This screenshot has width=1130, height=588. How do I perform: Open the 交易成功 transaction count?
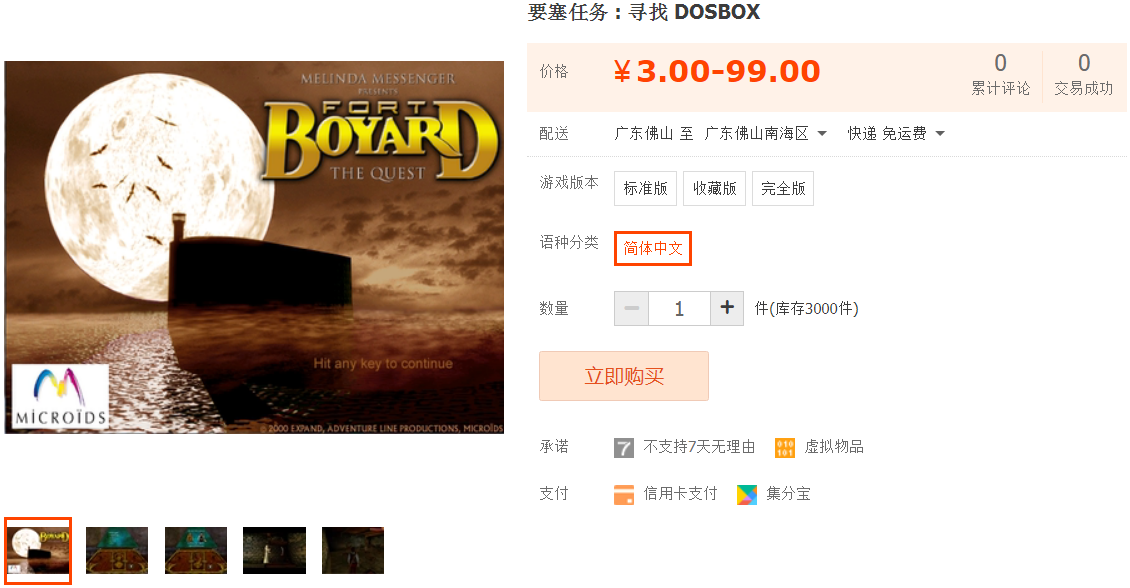[1083, 75]
